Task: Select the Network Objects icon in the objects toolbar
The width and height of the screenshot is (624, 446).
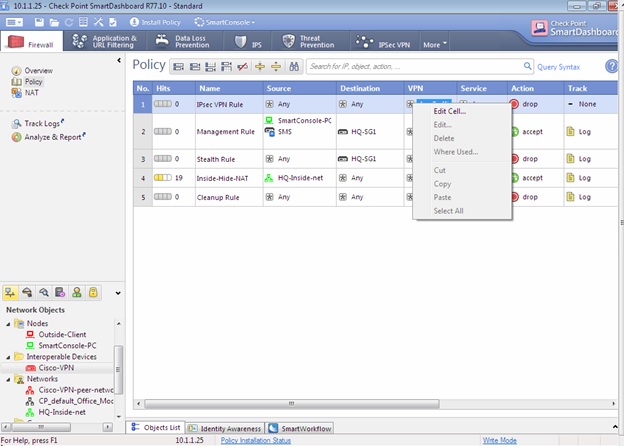Action: coord(10,293)
